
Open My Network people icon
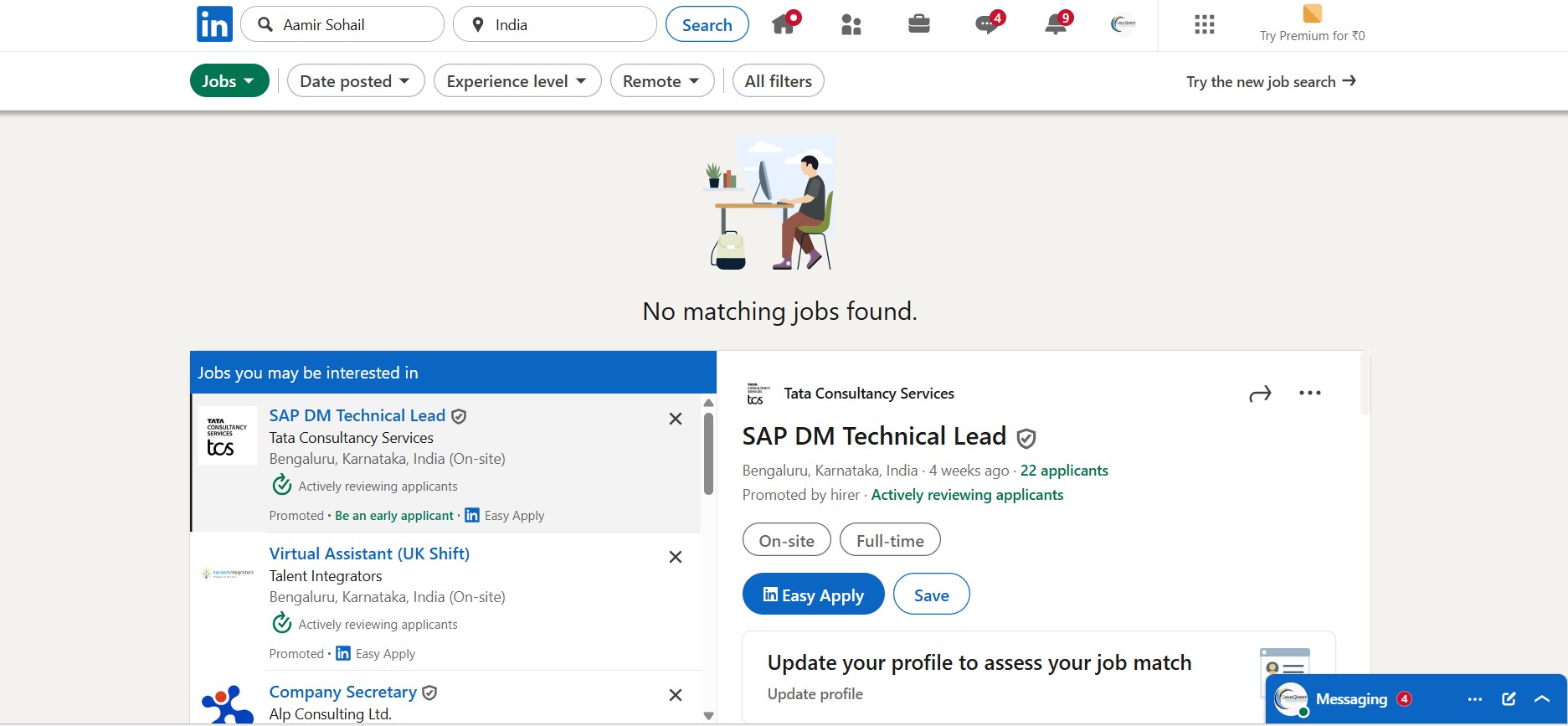pos(851,25)
